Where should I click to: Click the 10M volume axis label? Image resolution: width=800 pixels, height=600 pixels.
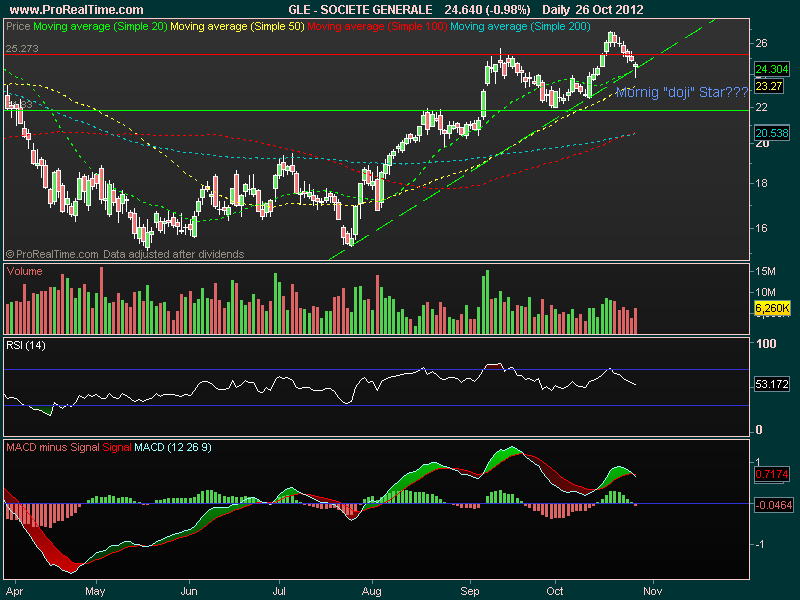[x=765, y=292]
